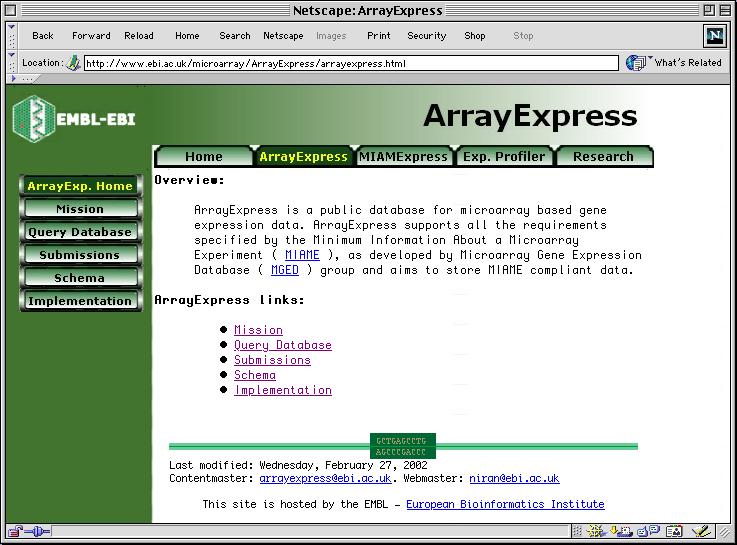Click the Mission sidebar button

pyautogui.click(x=80, y=209)
